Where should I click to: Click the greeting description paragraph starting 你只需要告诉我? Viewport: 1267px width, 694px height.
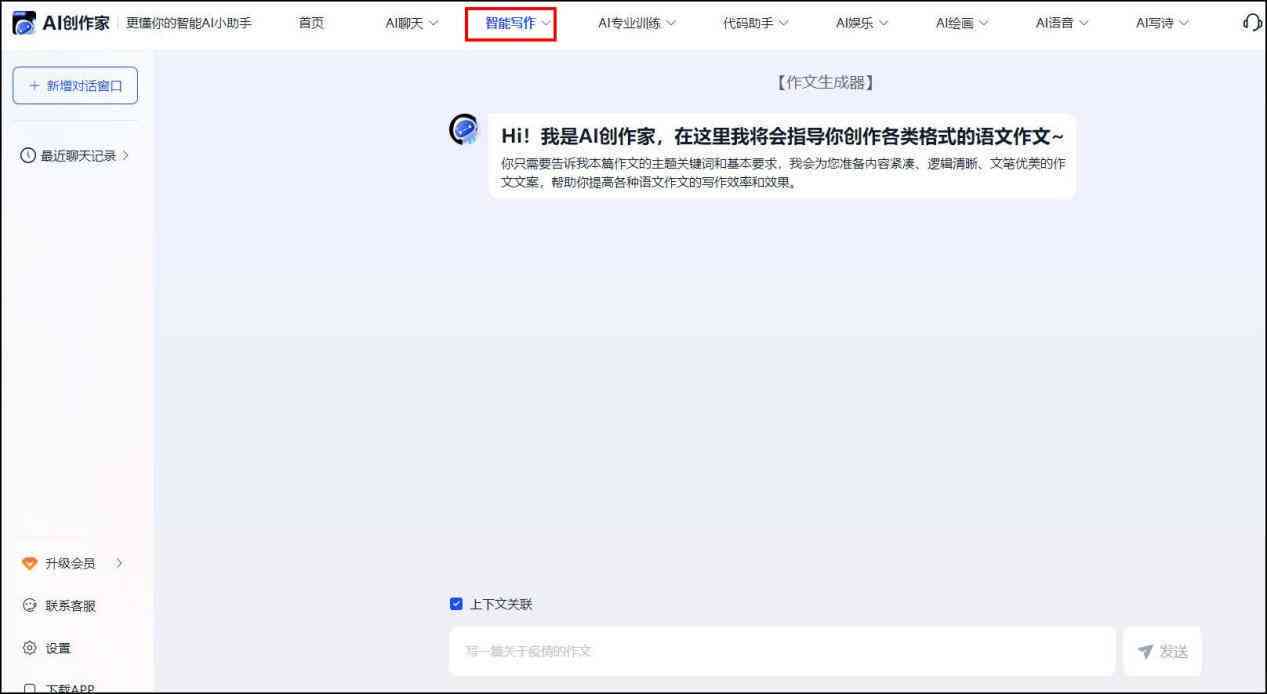[782, 173]
